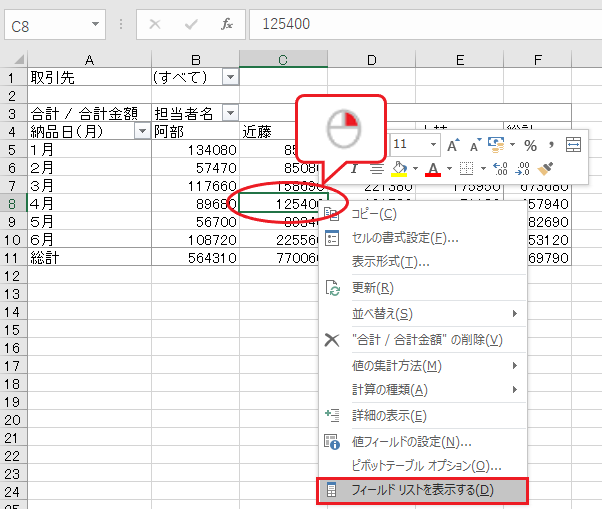This screenshot has width=602, height=509.
Task: Click the comma style icon
Action: pos(550,145)
